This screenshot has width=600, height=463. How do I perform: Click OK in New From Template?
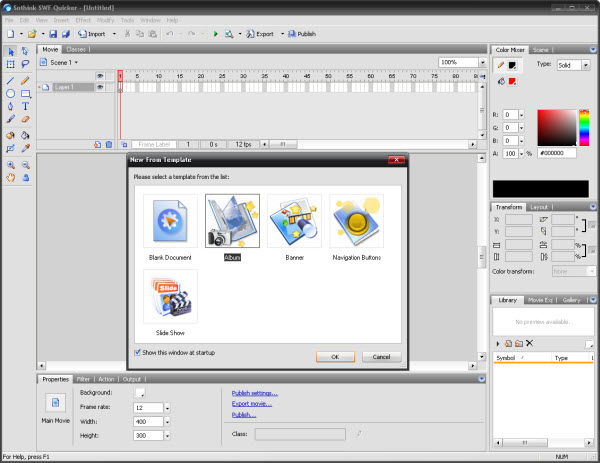pos(335,356)
